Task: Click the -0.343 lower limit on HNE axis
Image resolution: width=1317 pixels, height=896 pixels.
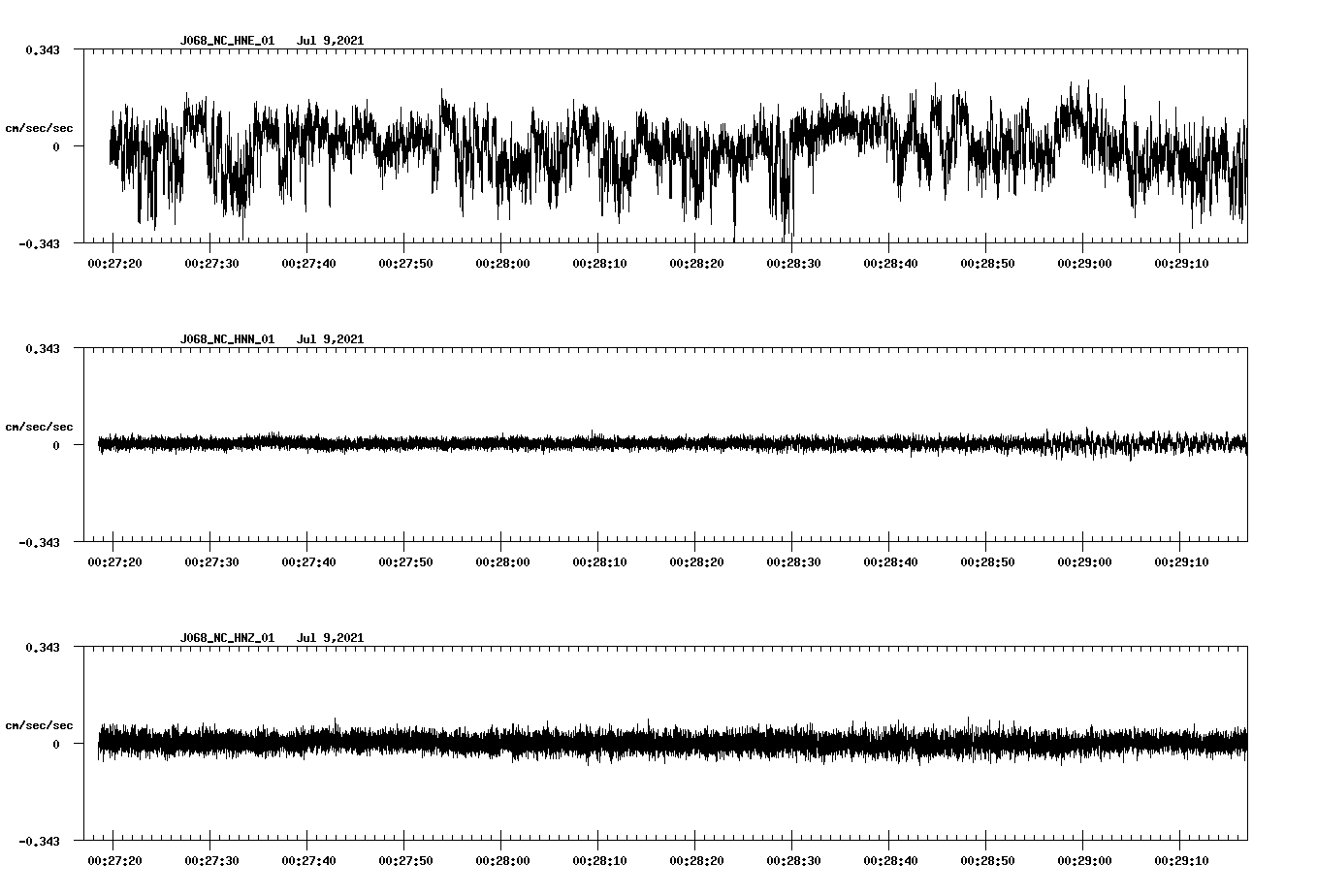Action: (39, 244)
